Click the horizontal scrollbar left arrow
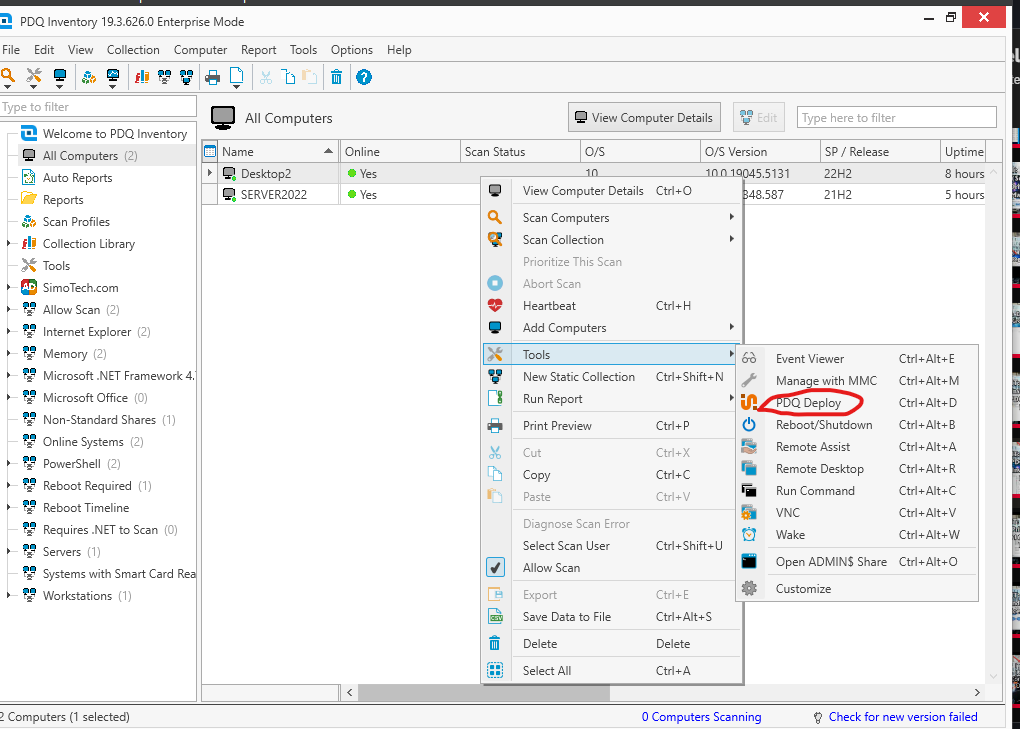The width and height of the screenshot is (1020, 729). pyautogui.click(x=349, y=693)
